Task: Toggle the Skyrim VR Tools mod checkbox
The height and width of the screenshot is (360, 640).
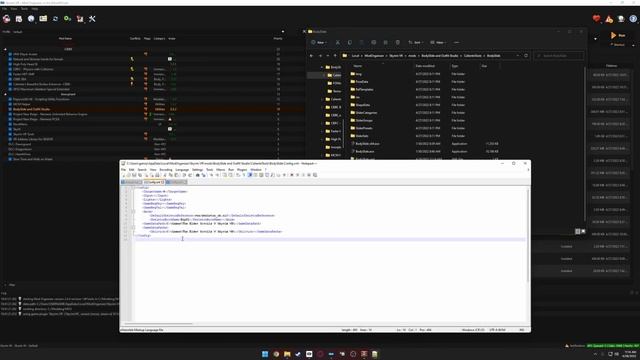Action: (x=10, y=134)
